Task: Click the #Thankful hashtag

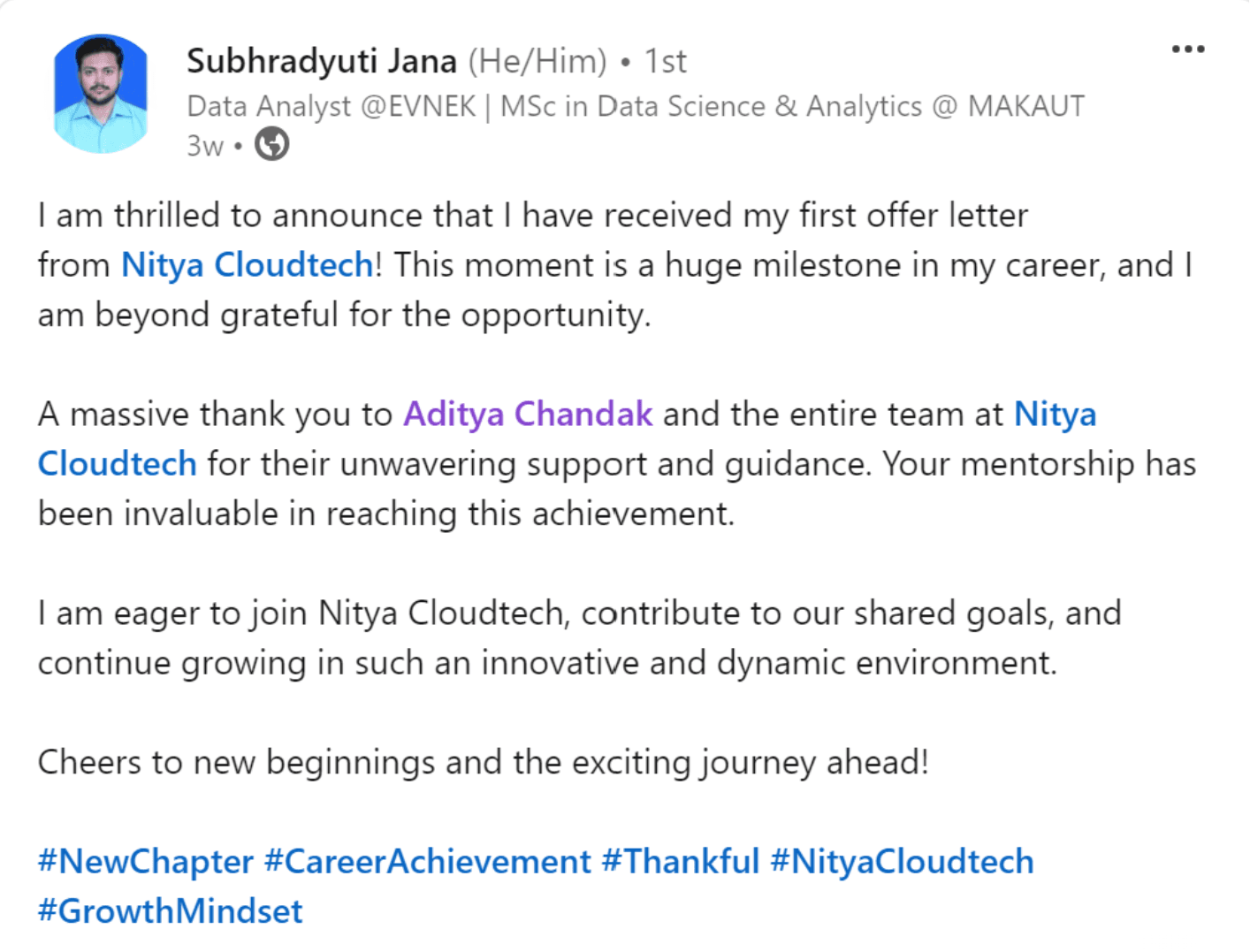Action: tap(680, 862)
